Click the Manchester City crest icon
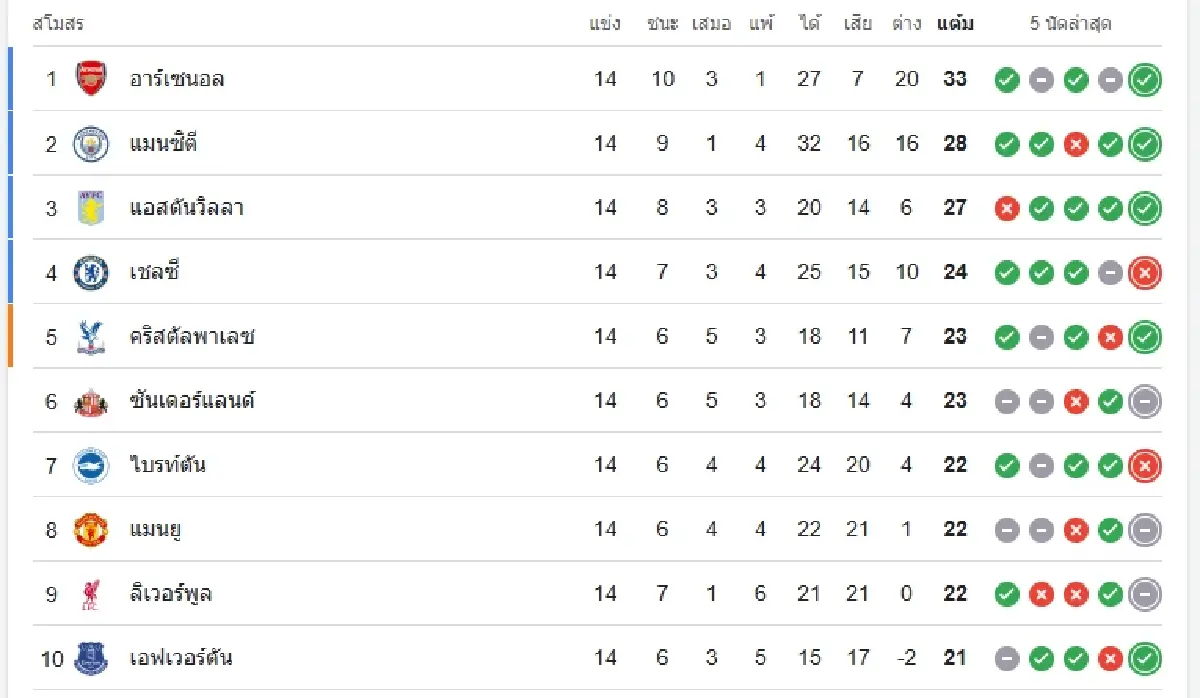 (91, 144)
